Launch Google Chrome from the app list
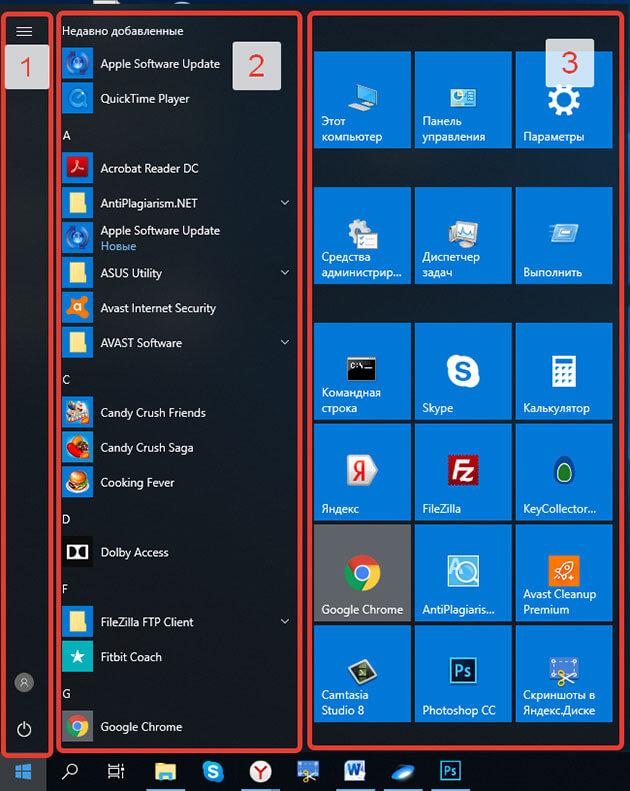The width and height of the screenshot is (630, 791). tap(178, 726)
